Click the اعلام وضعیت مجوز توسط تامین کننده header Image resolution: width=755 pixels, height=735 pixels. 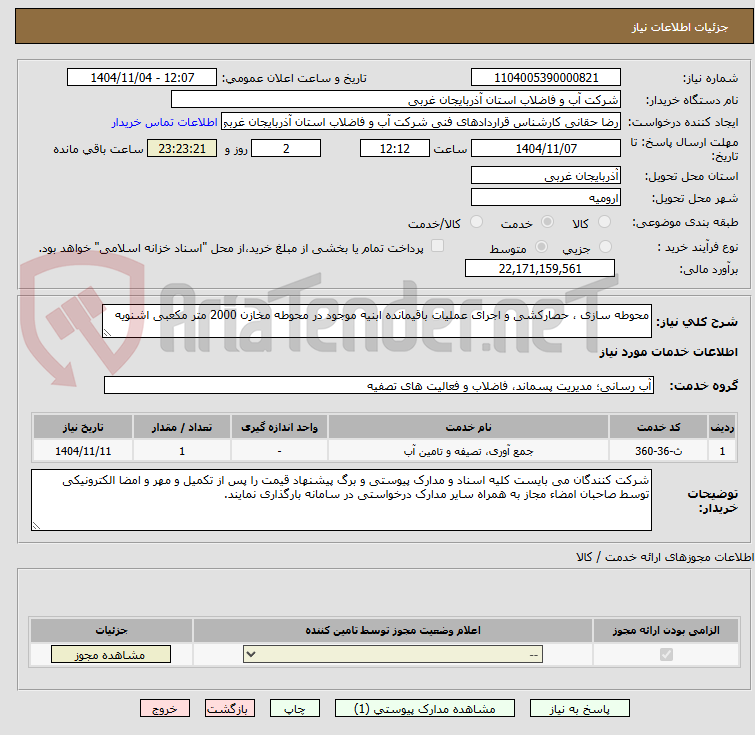393,630
